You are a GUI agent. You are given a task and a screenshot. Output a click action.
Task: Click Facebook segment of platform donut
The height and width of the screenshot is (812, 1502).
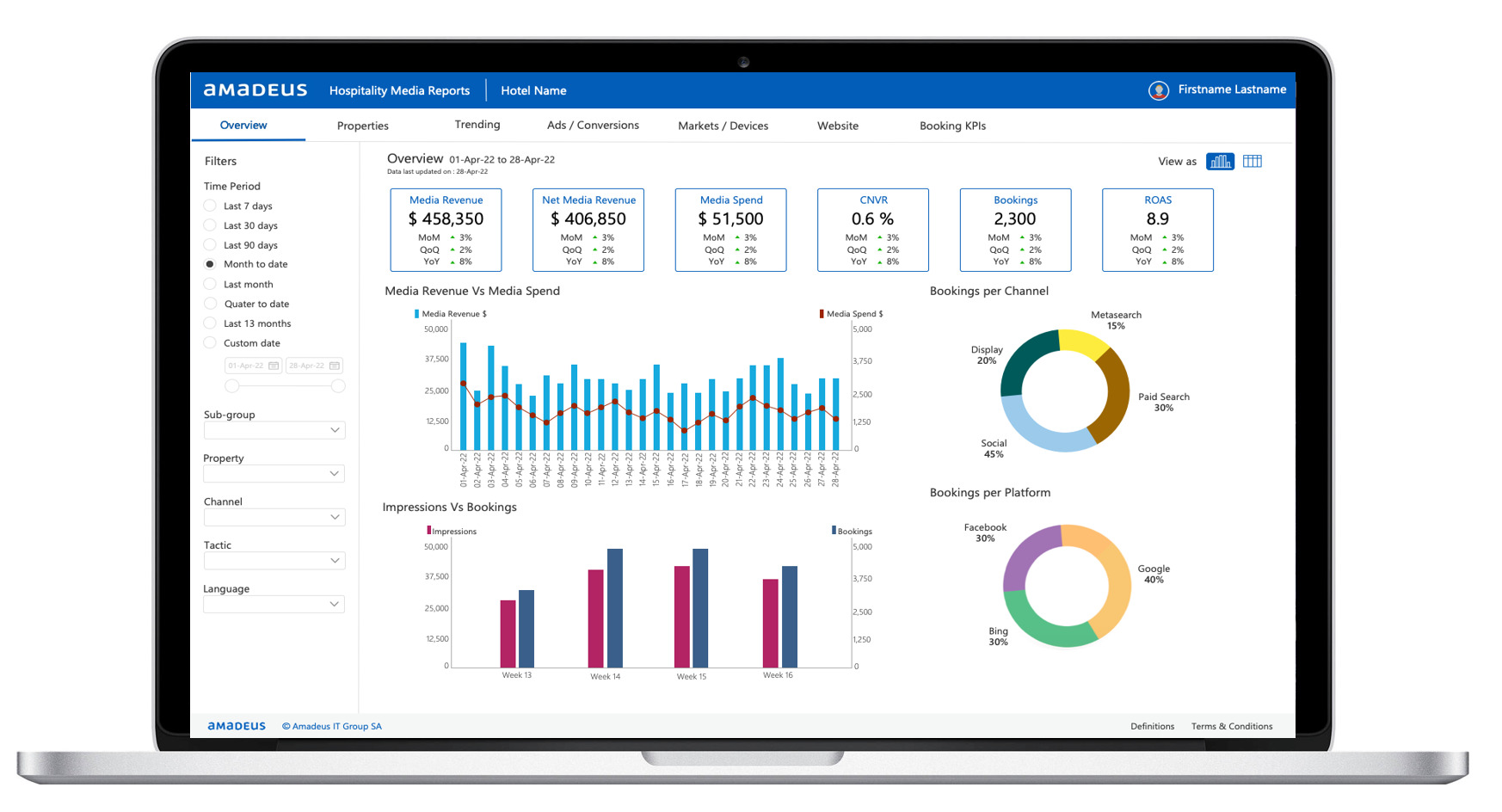click(x=1024, y=554)
